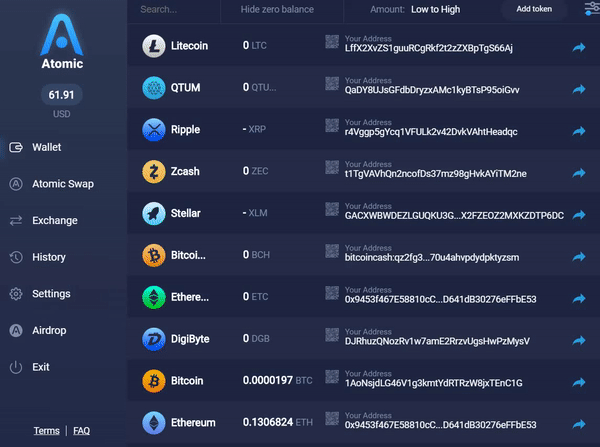This screenshot has height=447, width=600.
Task: Select the bitcoincash:qz2fg3... address
Action: click(x=432, y=258)
